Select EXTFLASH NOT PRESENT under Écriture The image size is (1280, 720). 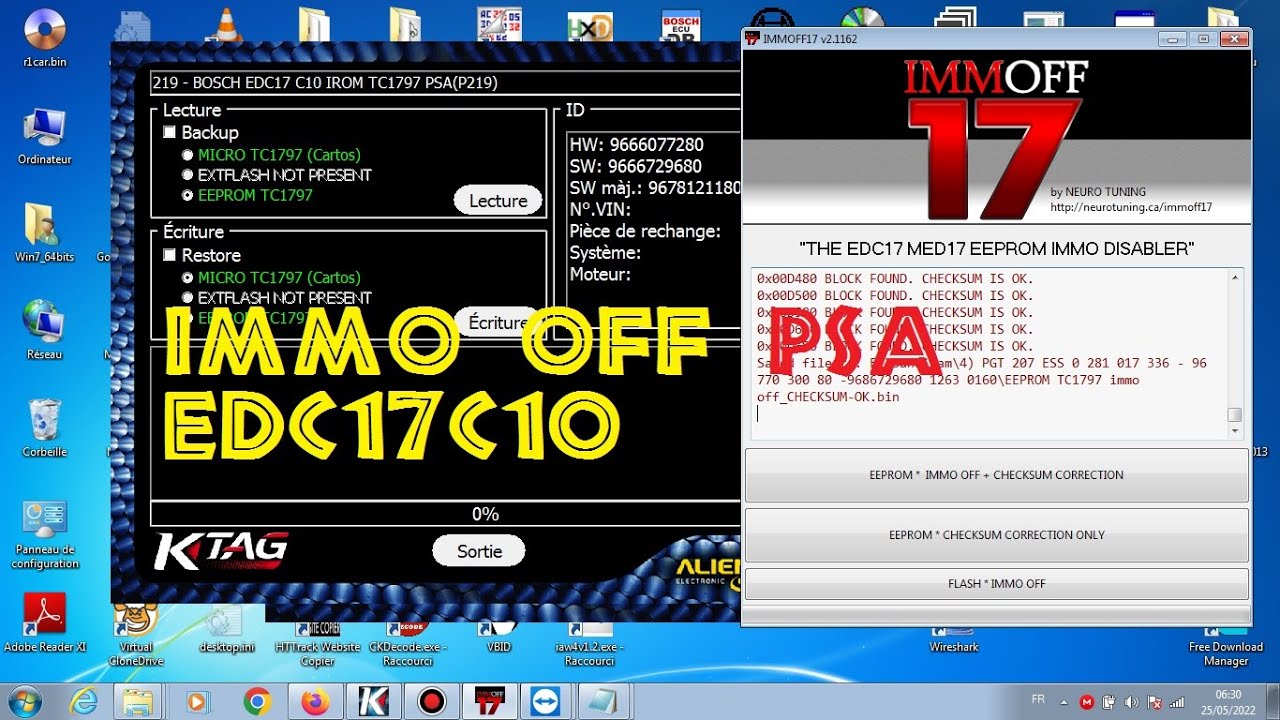(x=187, y=298)
